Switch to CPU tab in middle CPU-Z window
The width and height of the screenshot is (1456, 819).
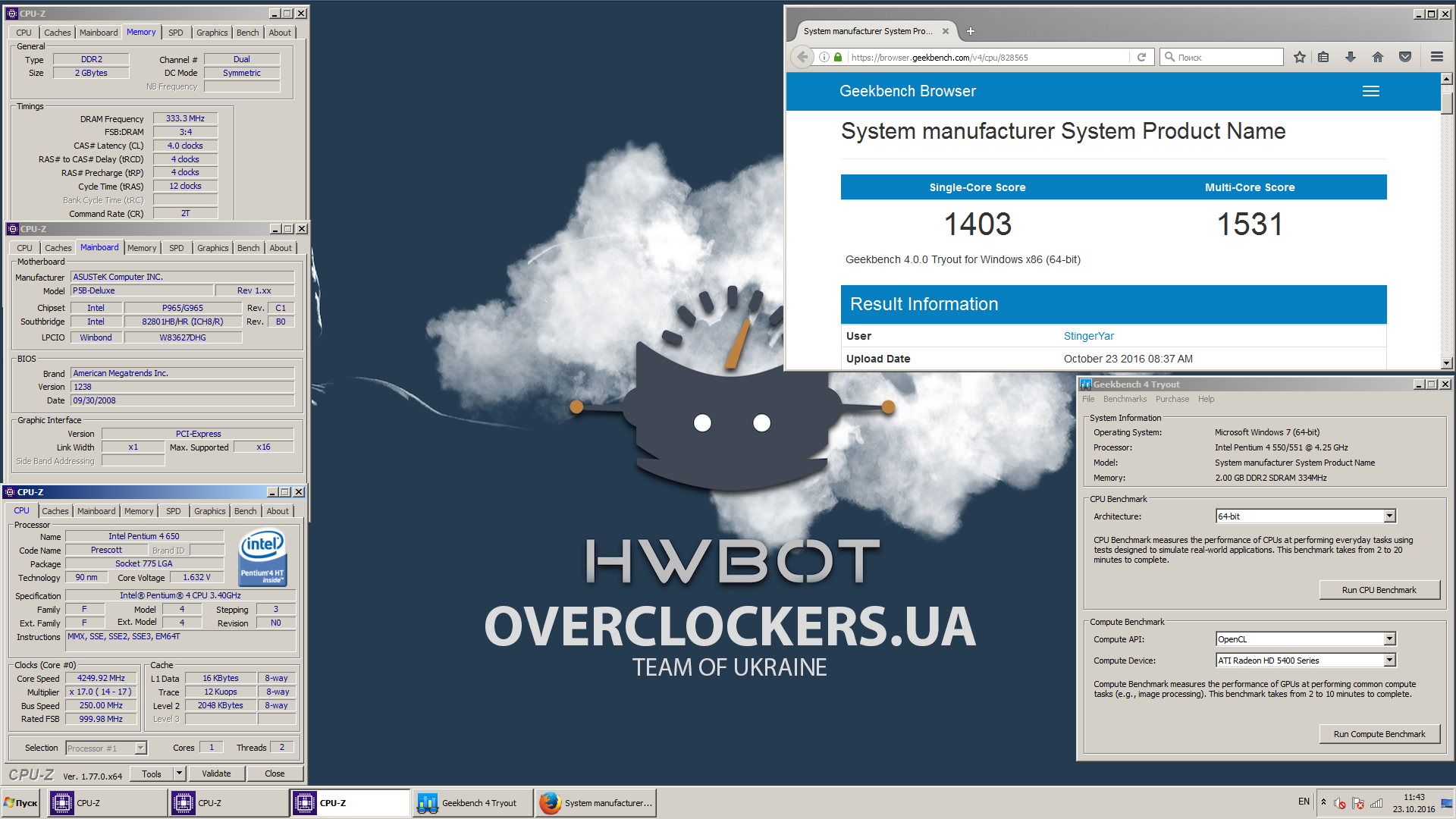click(24, 248)
